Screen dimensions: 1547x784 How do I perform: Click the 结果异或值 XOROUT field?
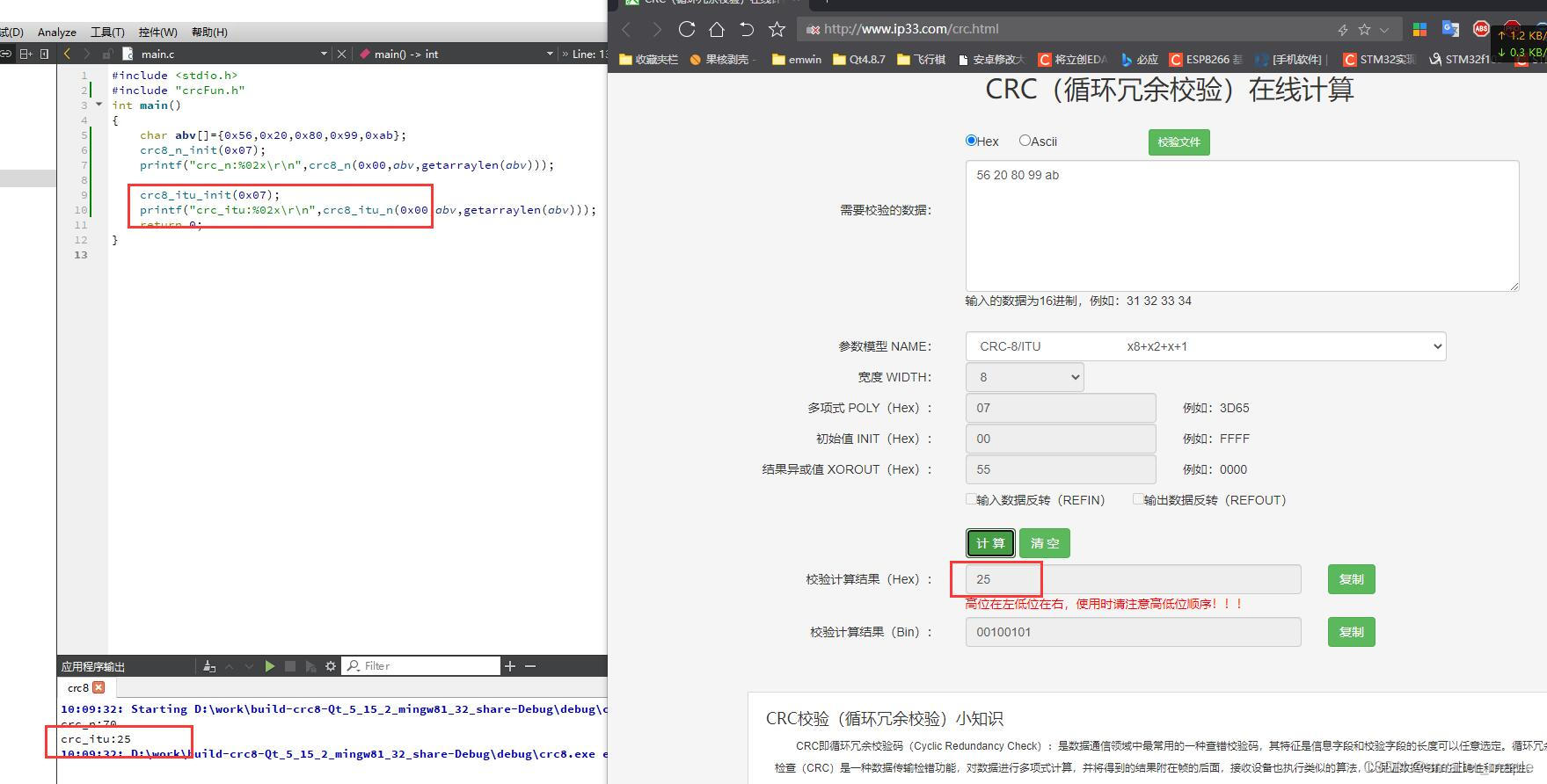pos(1061,469)
